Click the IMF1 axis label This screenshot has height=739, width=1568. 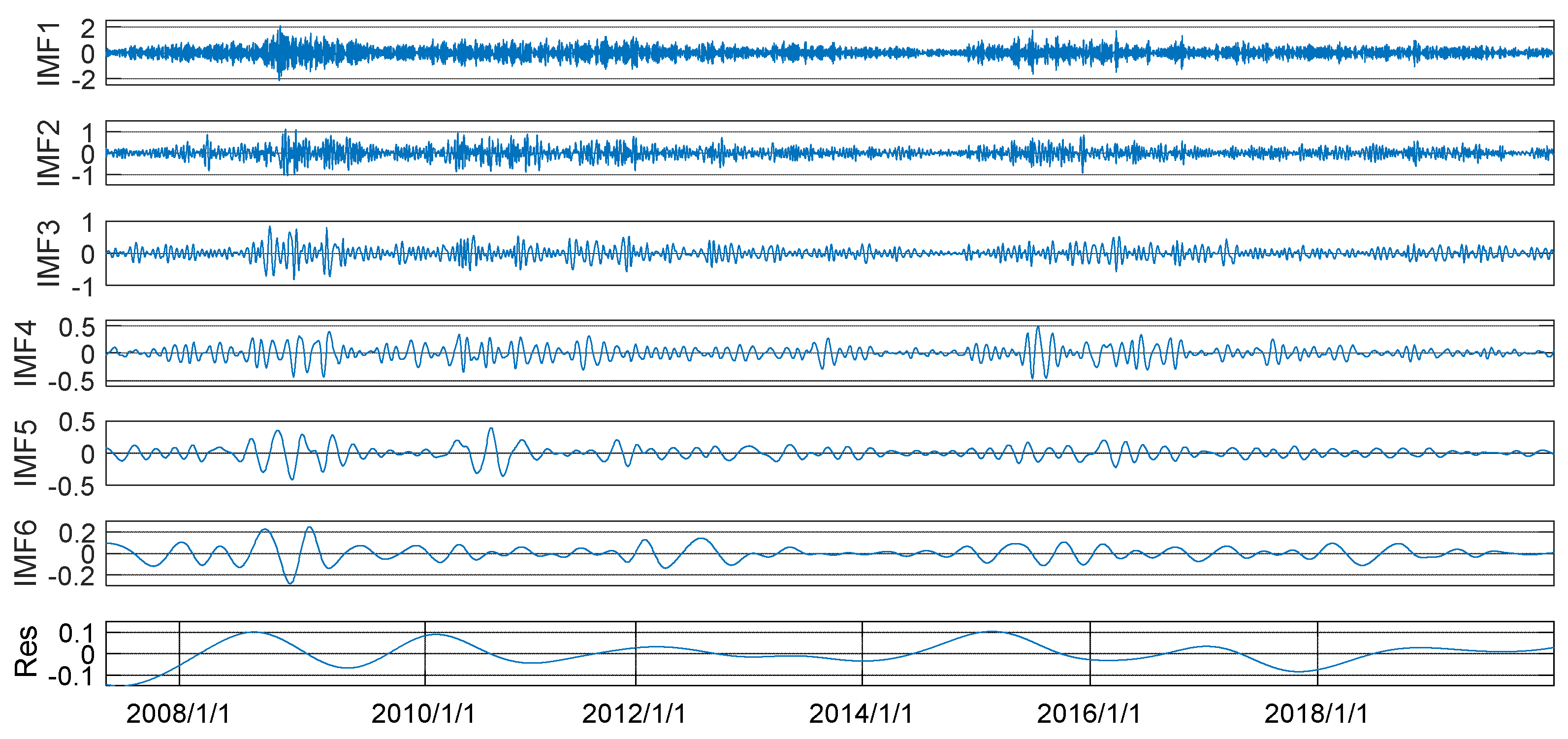49,54
